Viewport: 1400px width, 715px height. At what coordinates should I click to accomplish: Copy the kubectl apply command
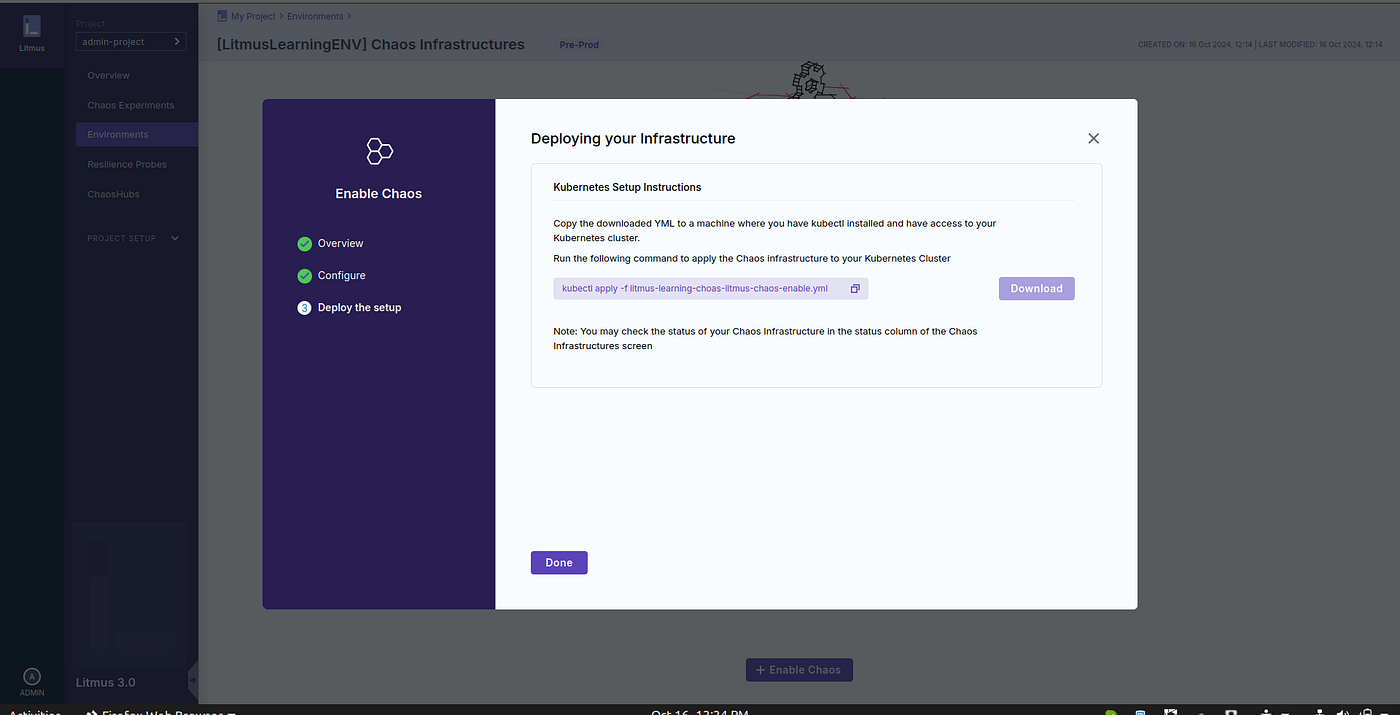855,289
